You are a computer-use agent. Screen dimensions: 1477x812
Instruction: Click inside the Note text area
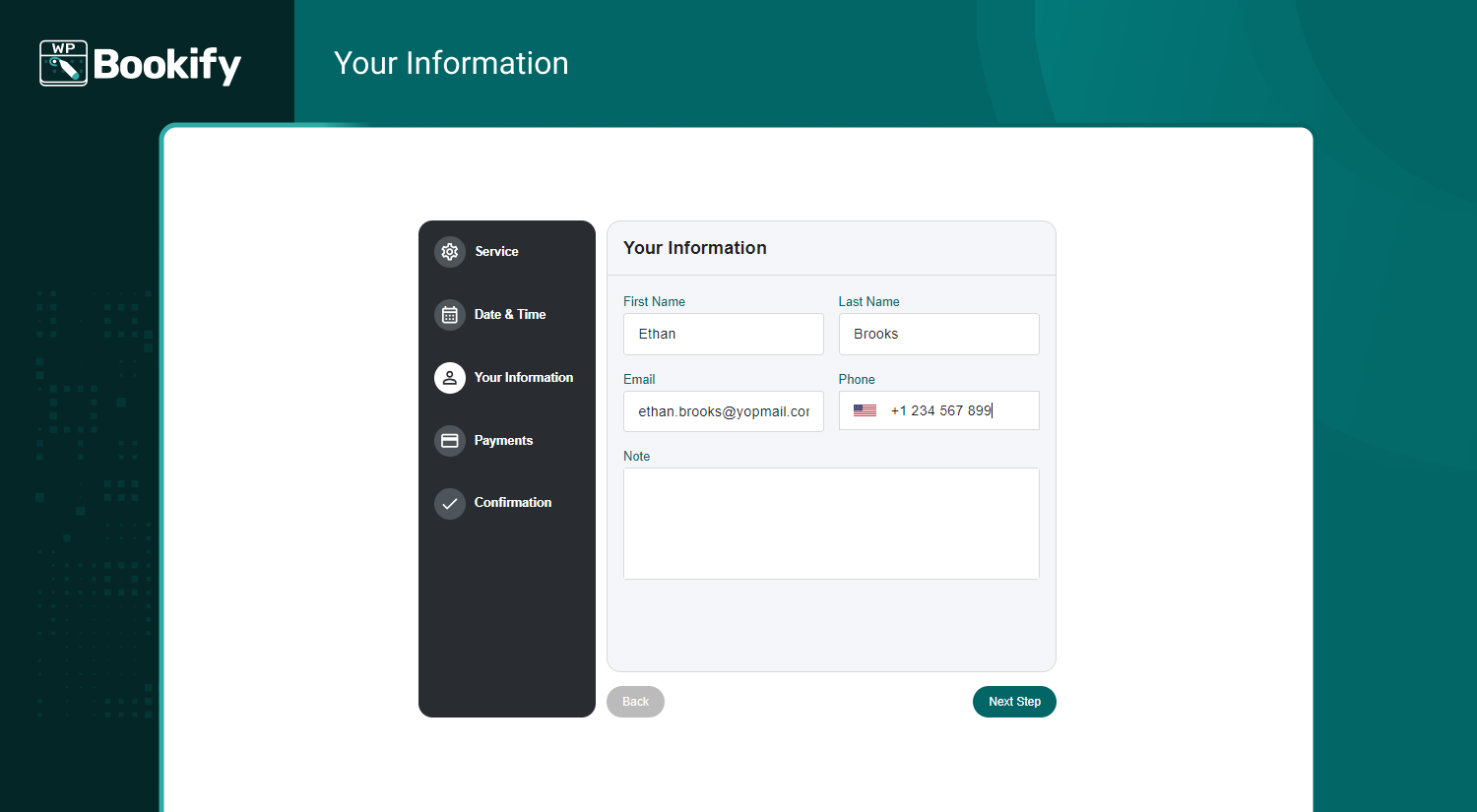click(831, 523)
